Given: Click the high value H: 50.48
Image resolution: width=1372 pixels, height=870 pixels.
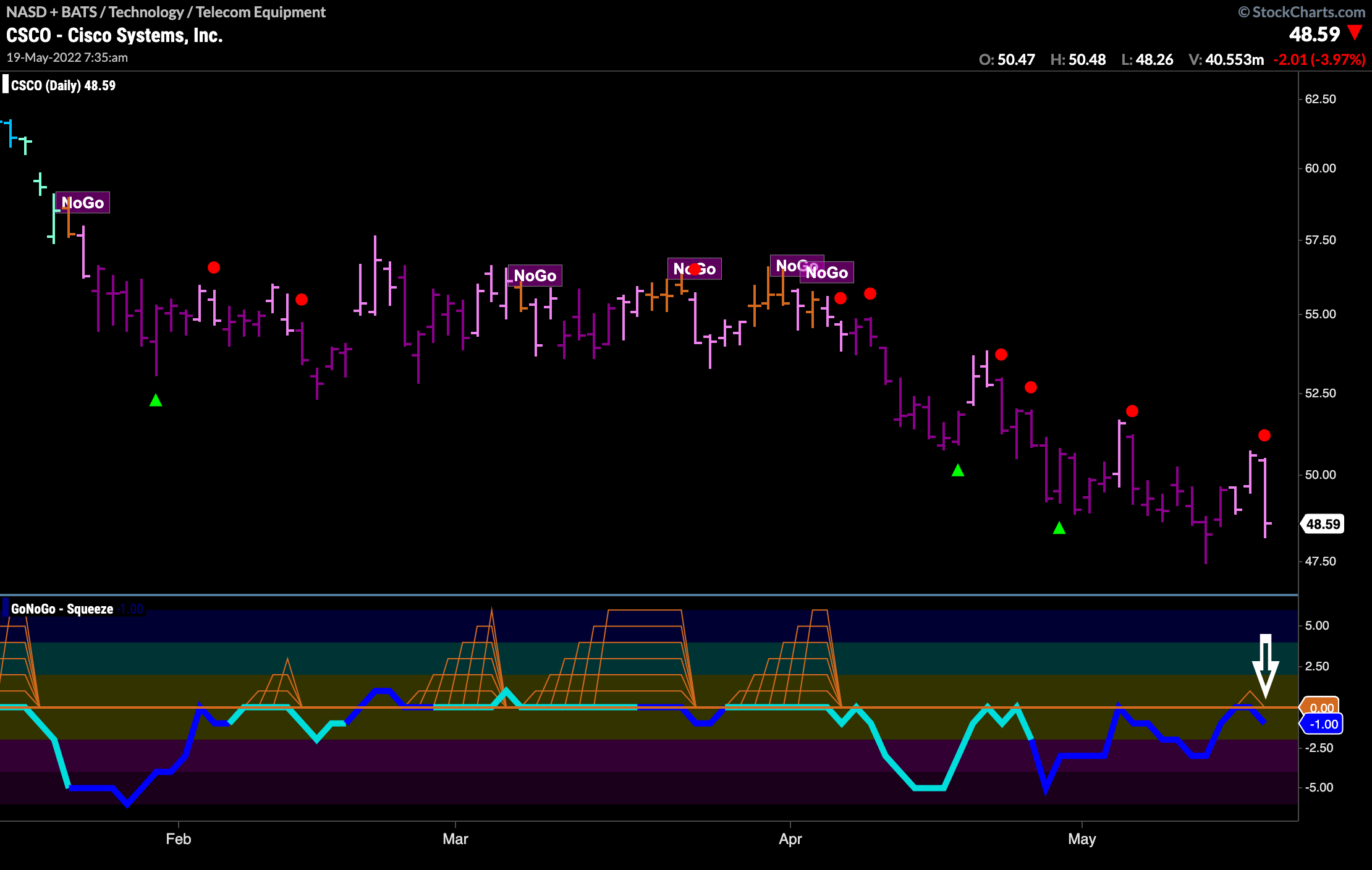Looking at the screenshot, I should (x=1078, y=59).
